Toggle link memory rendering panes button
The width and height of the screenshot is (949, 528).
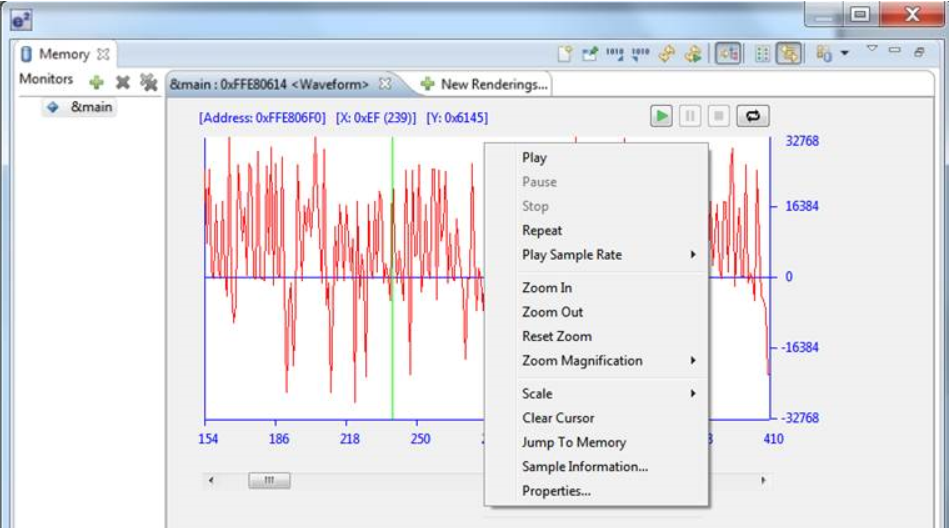790,54
